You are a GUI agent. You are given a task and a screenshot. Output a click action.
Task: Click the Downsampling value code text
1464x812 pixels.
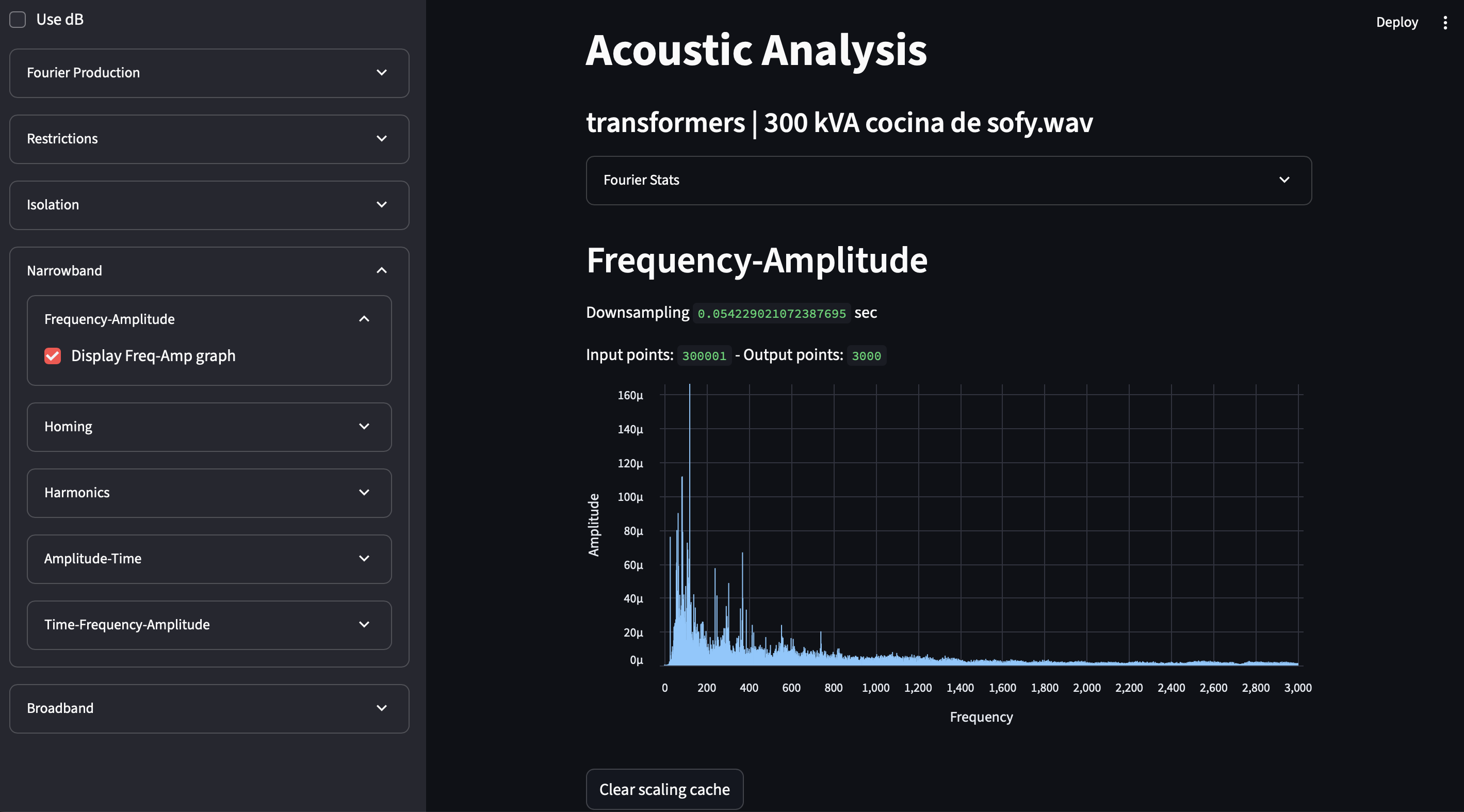pos(771,314)
